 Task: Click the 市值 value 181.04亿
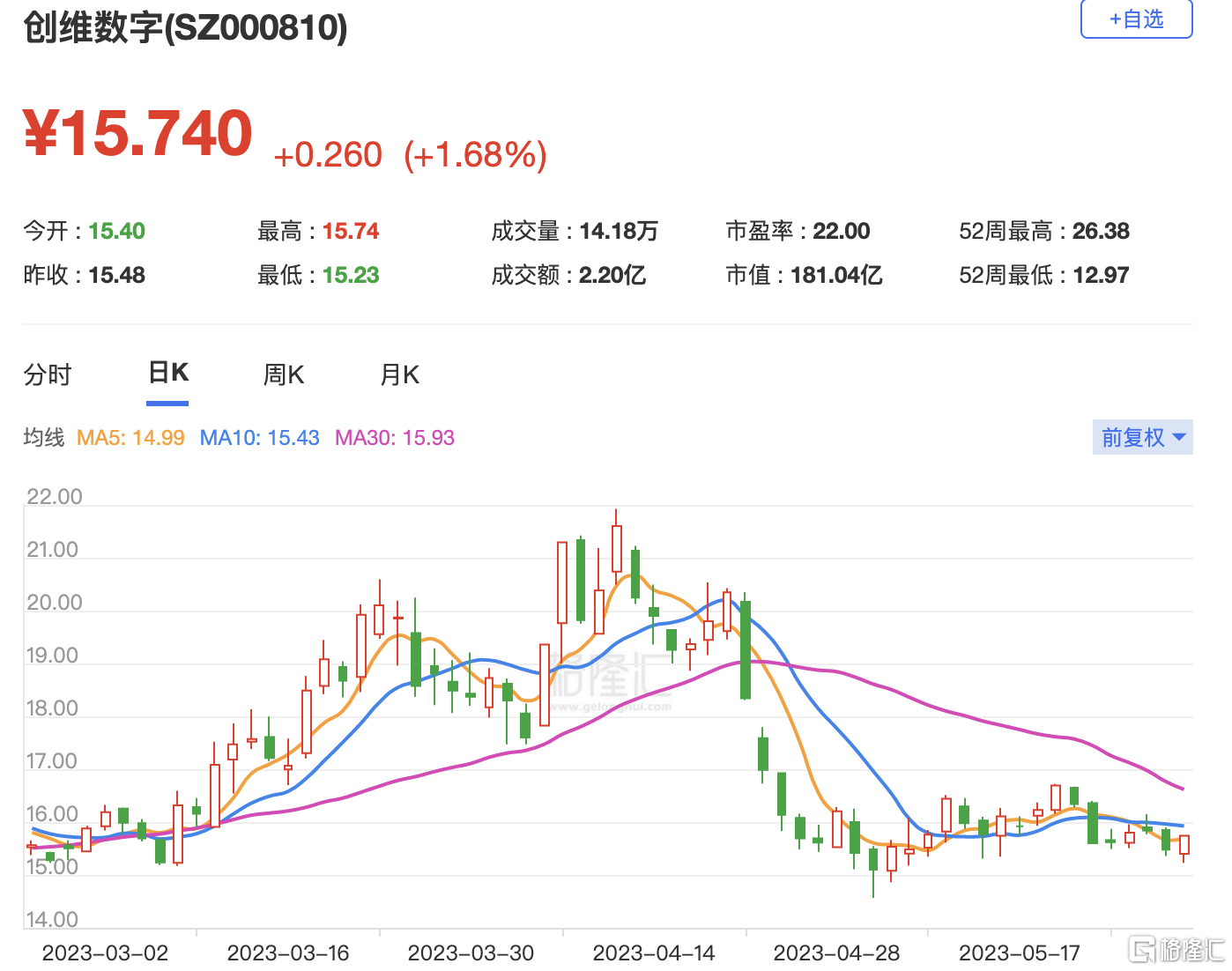point(836,275)
